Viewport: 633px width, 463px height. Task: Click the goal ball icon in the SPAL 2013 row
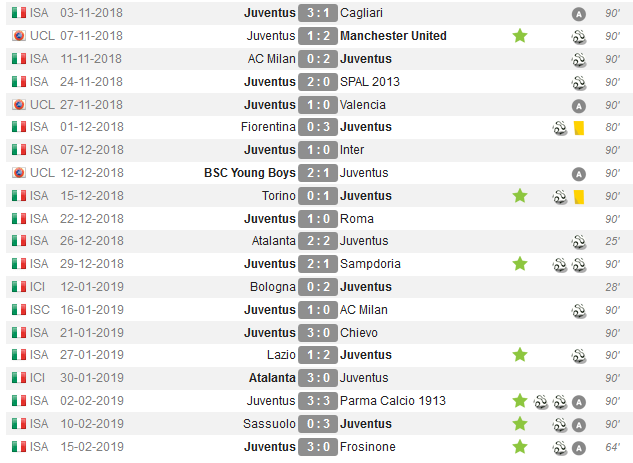click(578, 82)
